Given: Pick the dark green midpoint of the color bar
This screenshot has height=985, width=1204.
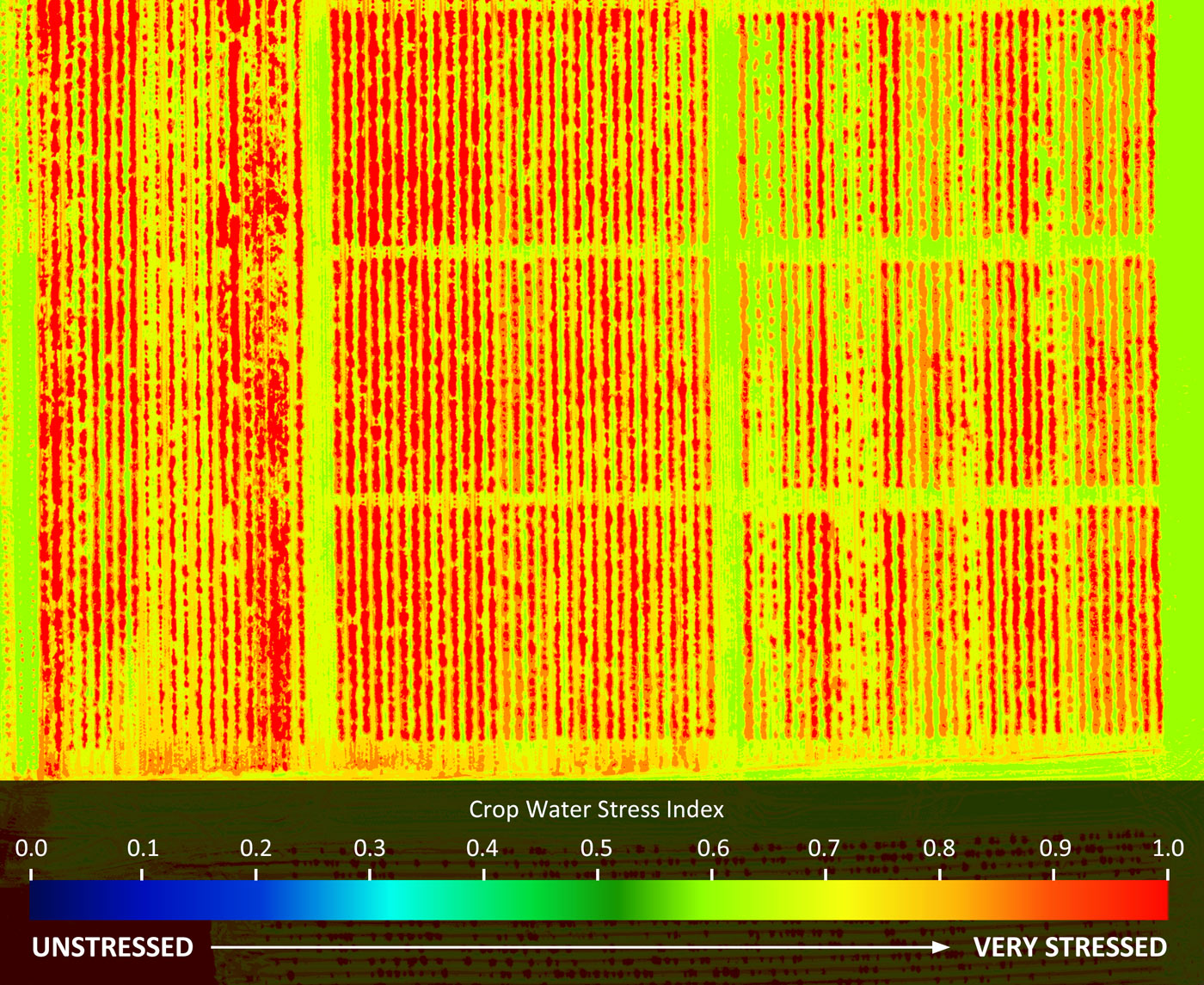Looking at the screenshot, I should pyautogui.click(x=612, y=900).
